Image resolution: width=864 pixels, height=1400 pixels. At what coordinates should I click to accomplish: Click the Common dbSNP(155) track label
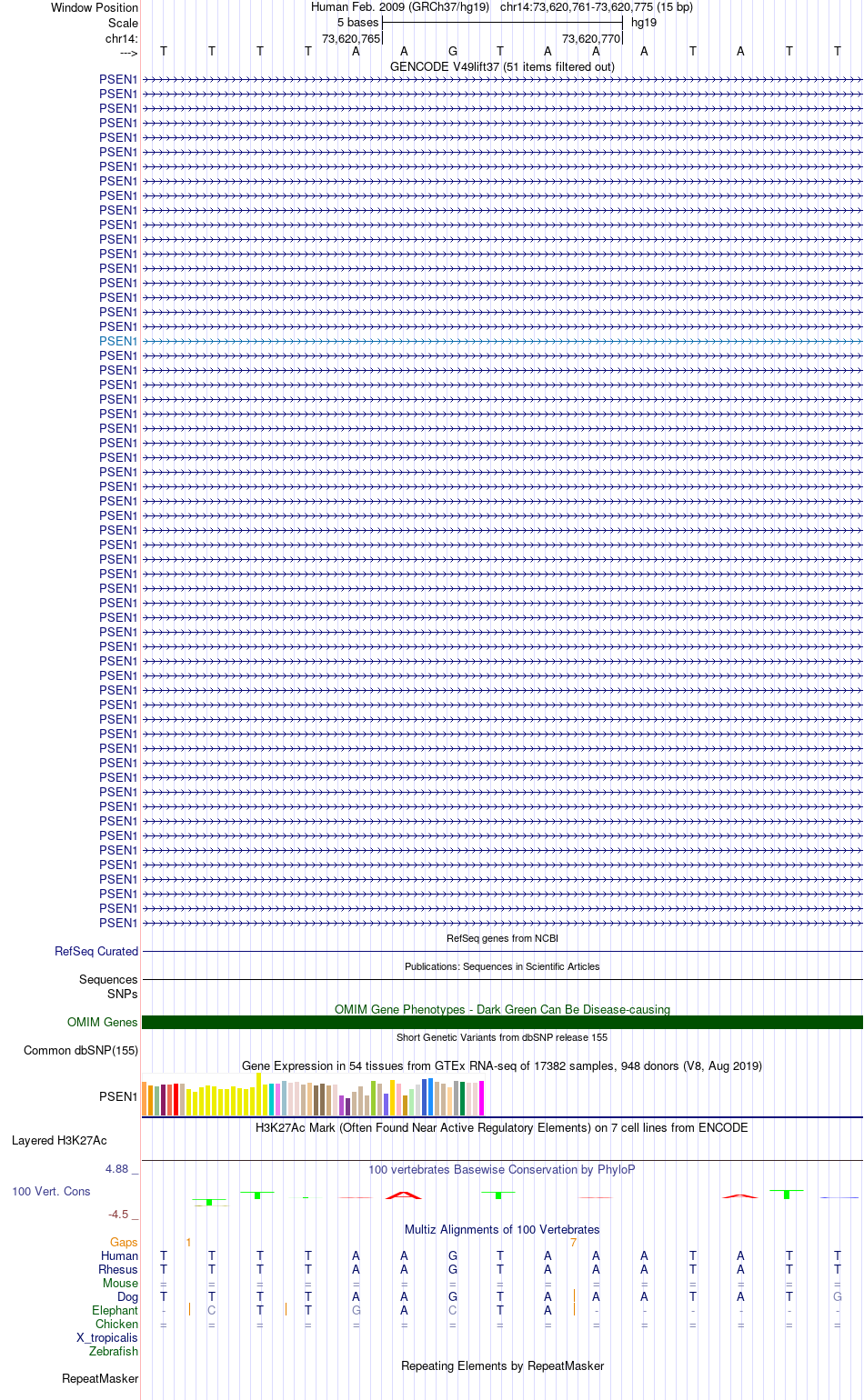click(81, 1051)
